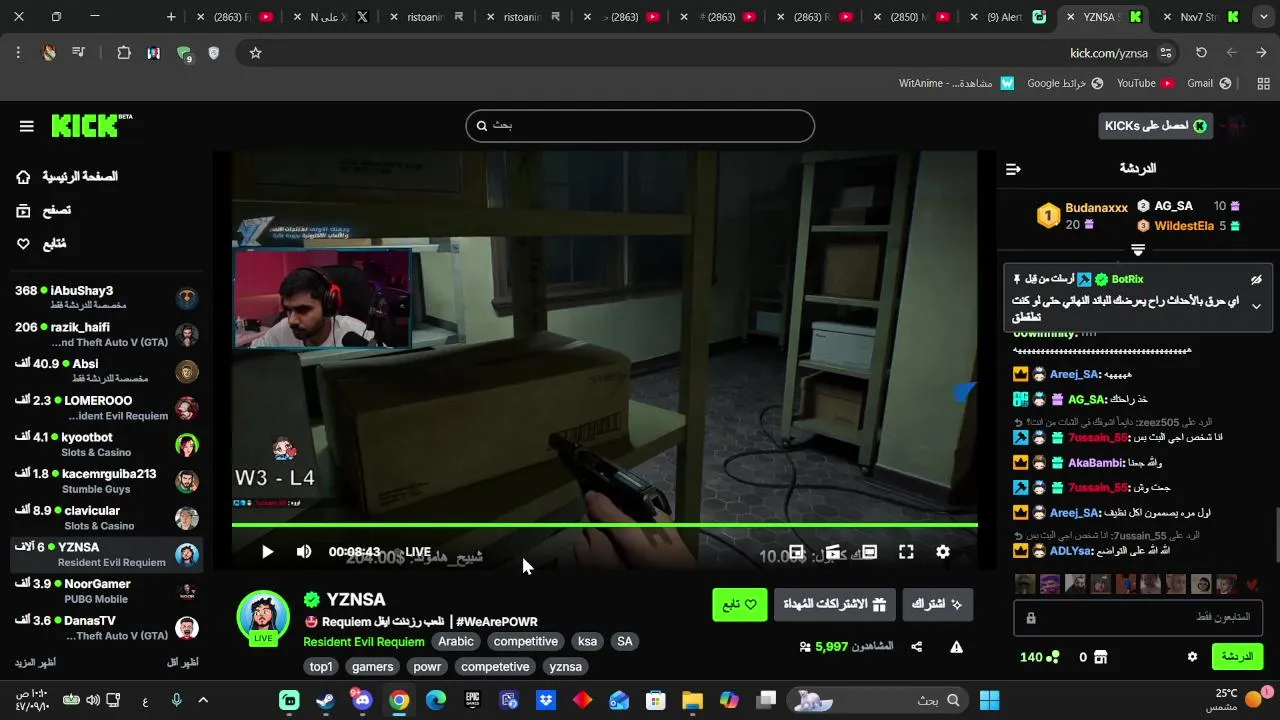Click the green follow heart button

[x=739, y=604]
